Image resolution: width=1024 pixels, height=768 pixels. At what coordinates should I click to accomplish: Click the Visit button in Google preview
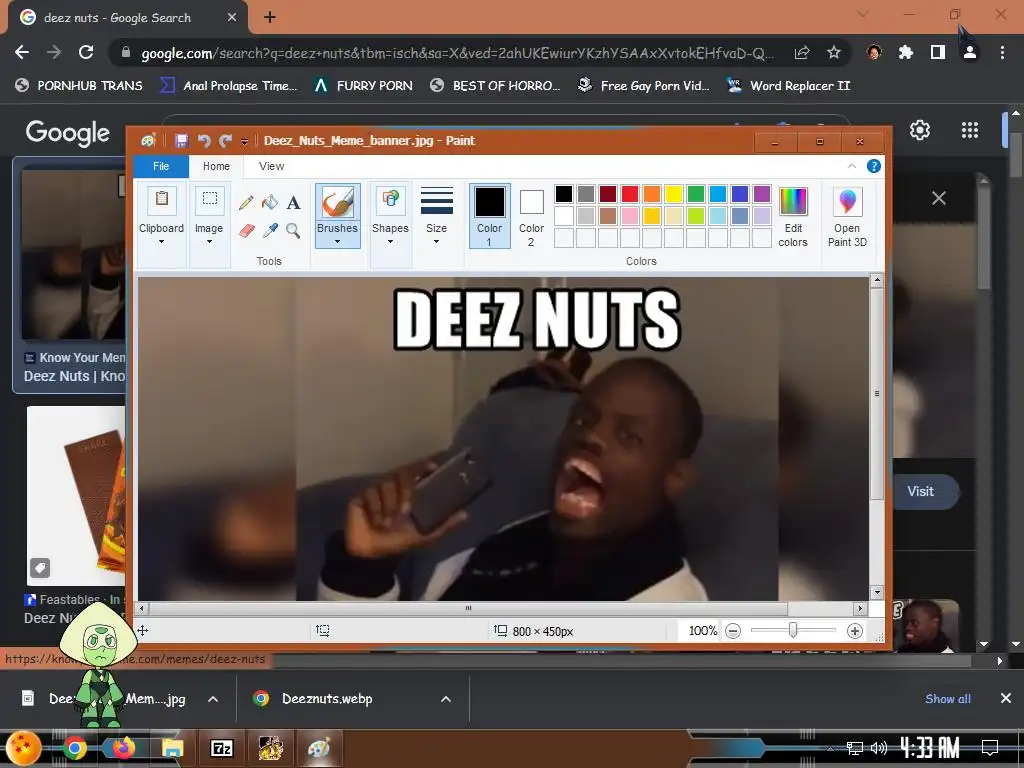coord(924,491)
